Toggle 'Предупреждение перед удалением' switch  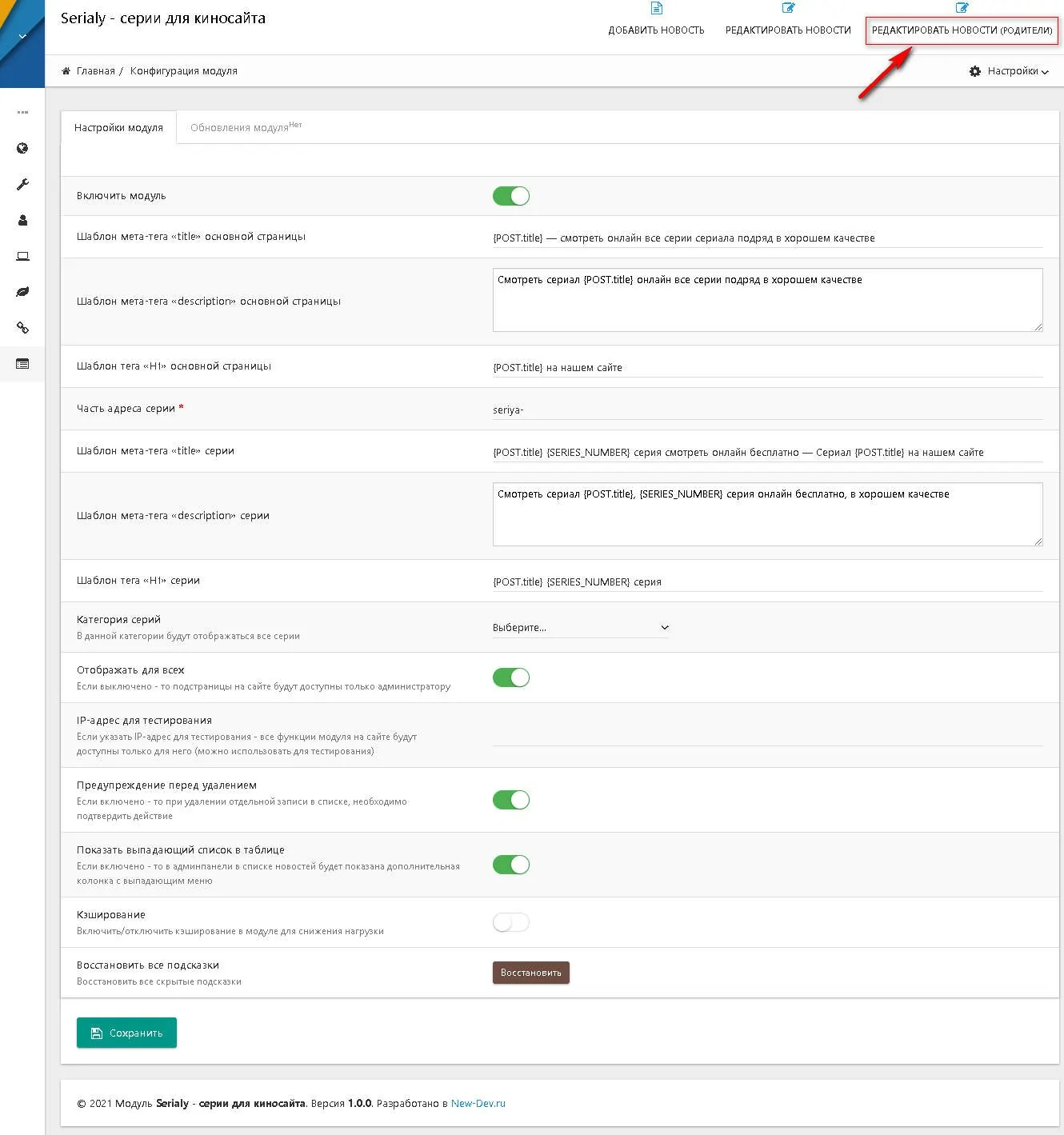point(511,800)
